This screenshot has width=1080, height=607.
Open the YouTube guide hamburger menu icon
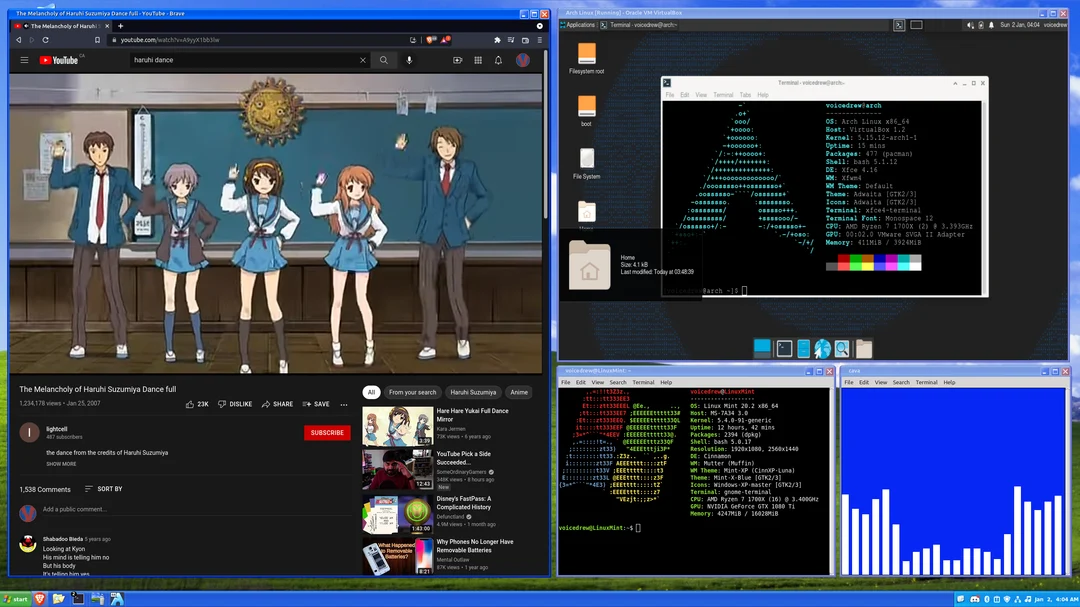pyautogui.click(x=24, y=60)
